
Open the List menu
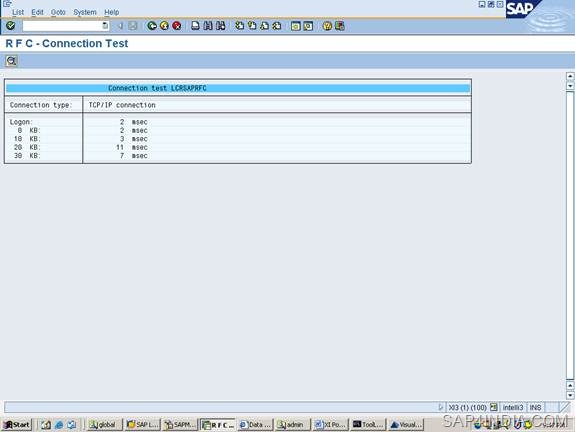[x=18, y=12]
